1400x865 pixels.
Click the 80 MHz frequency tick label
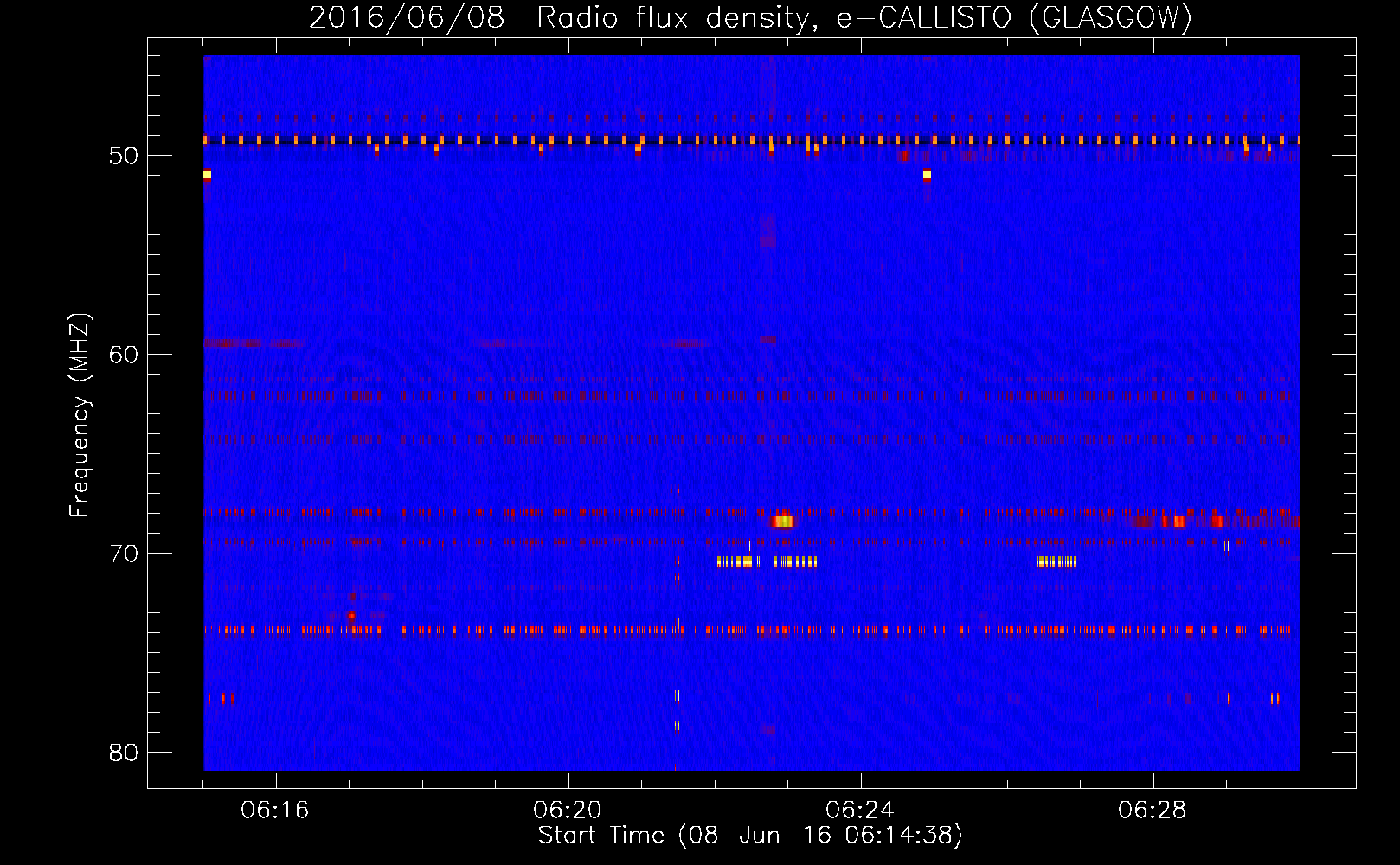pyautogui.click(x=124, y=753)
